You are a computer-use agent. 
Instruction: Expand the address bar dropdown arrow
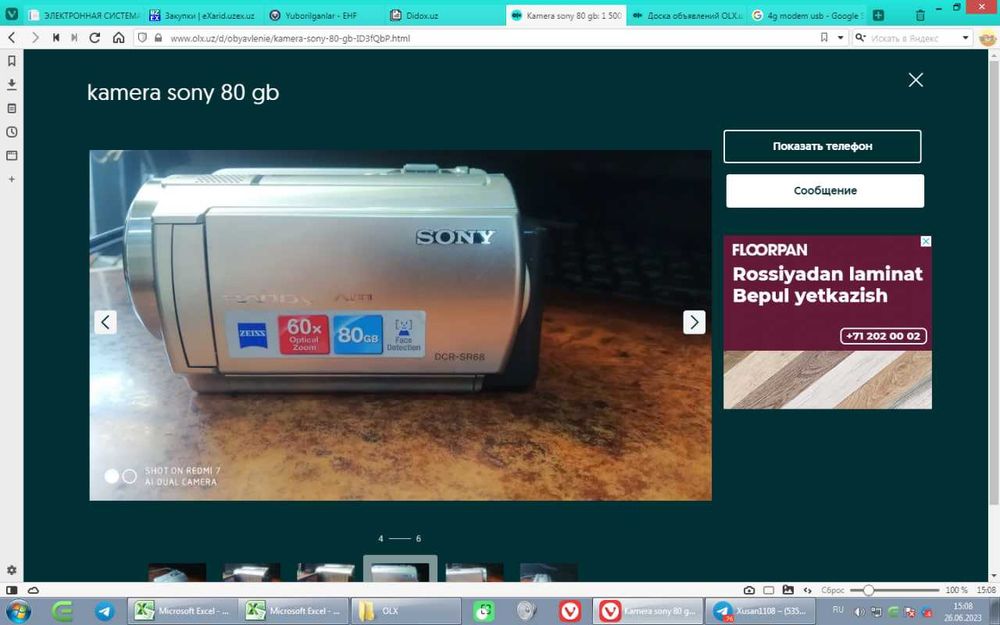pos(841,38)
